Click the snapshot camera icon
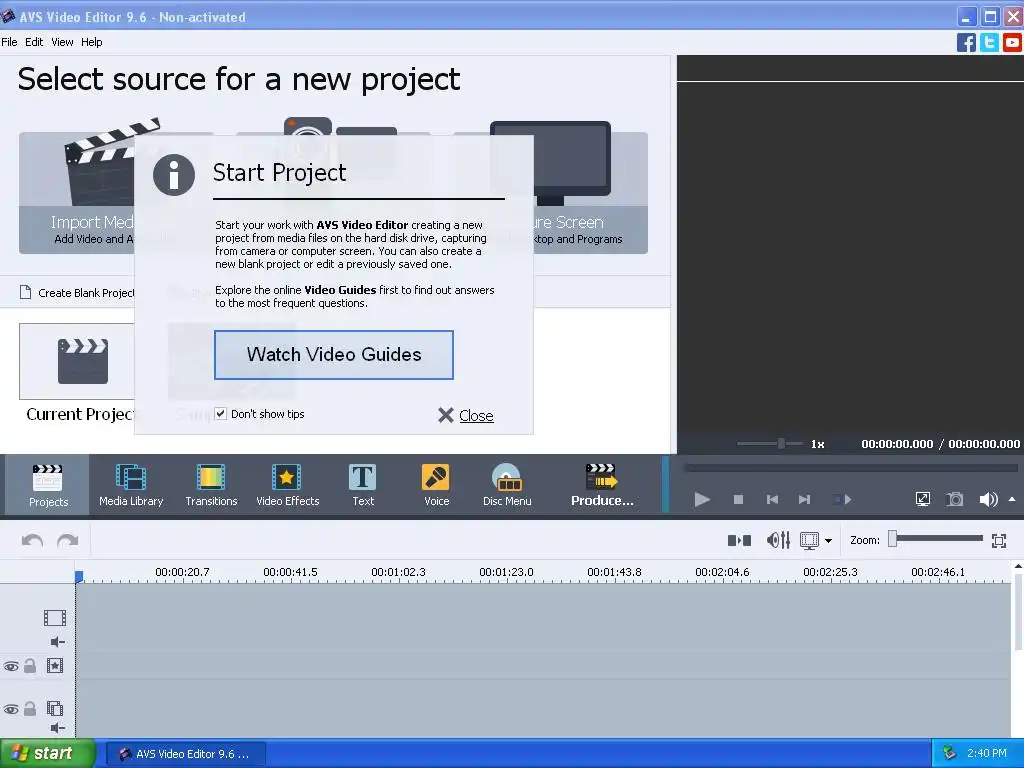Viewport: 1024px width, 768px height. [x=955, y=500]
